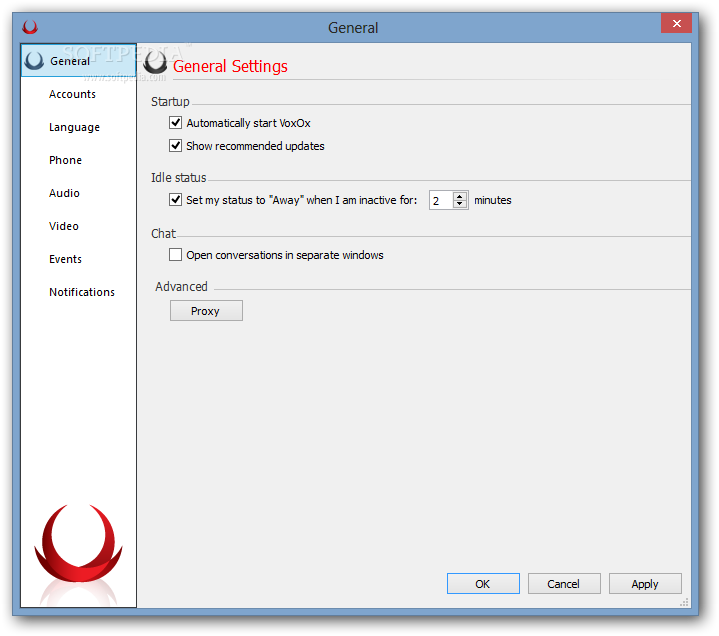Uncheck Show recommended updates
The width and height of the screenshot is (719, 636).
[x=175, y=145]
